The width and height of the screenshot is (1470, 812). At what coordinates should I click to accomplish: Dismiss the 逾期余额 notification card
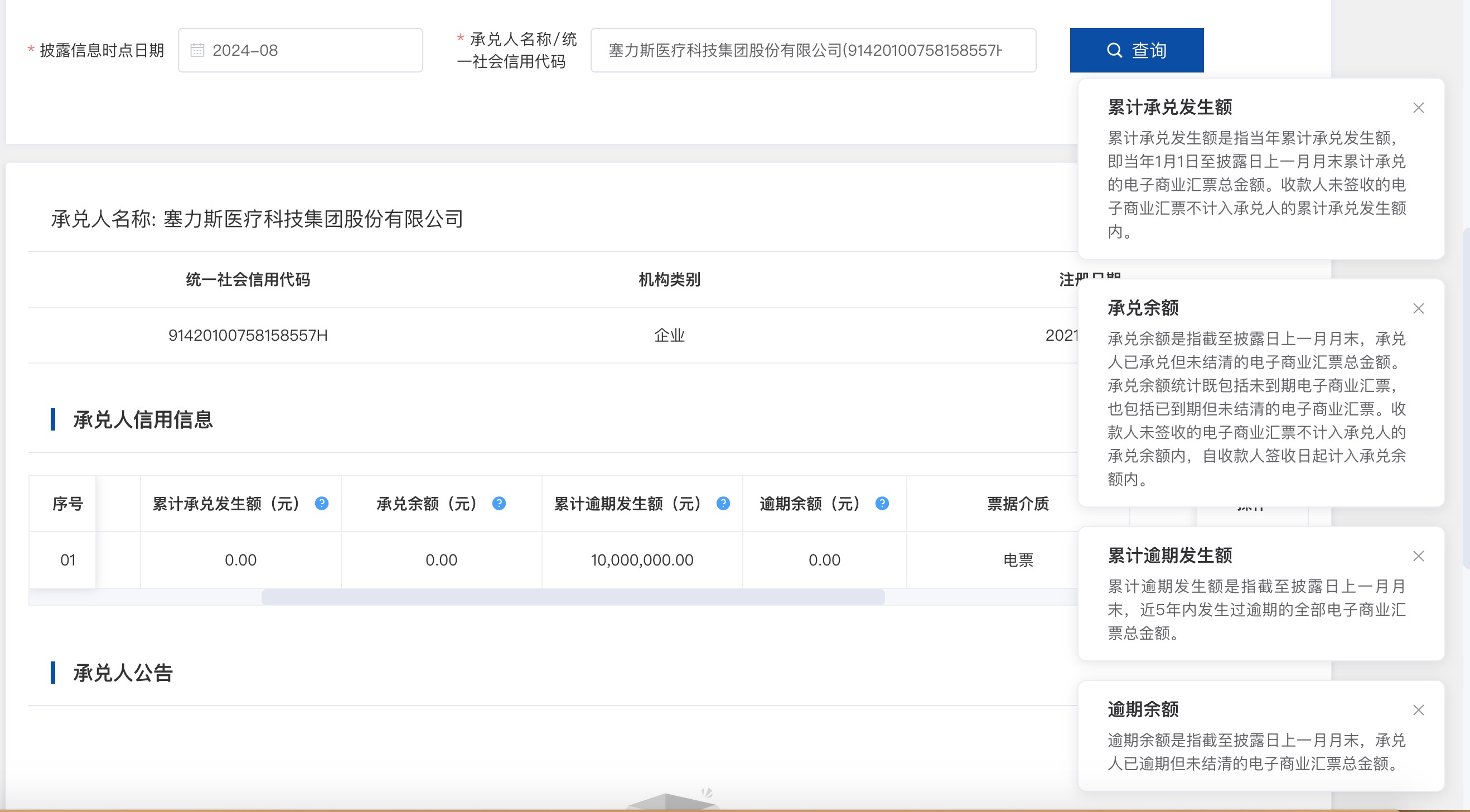tap(1418, 710)
